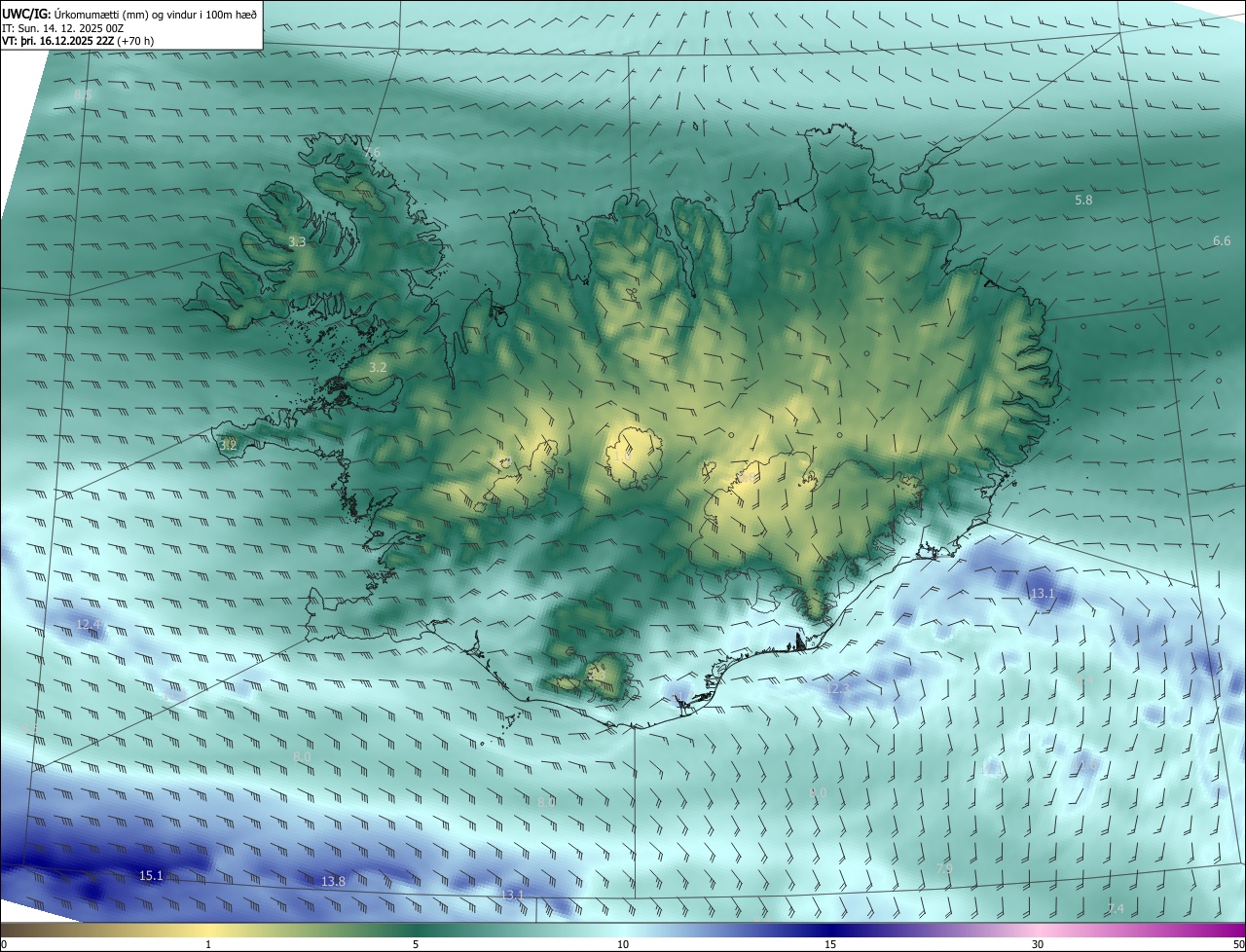The width and height of the screenshot is (1246, 952).
Task: Click the 7.4 value label
Action: pos(1116,908)
